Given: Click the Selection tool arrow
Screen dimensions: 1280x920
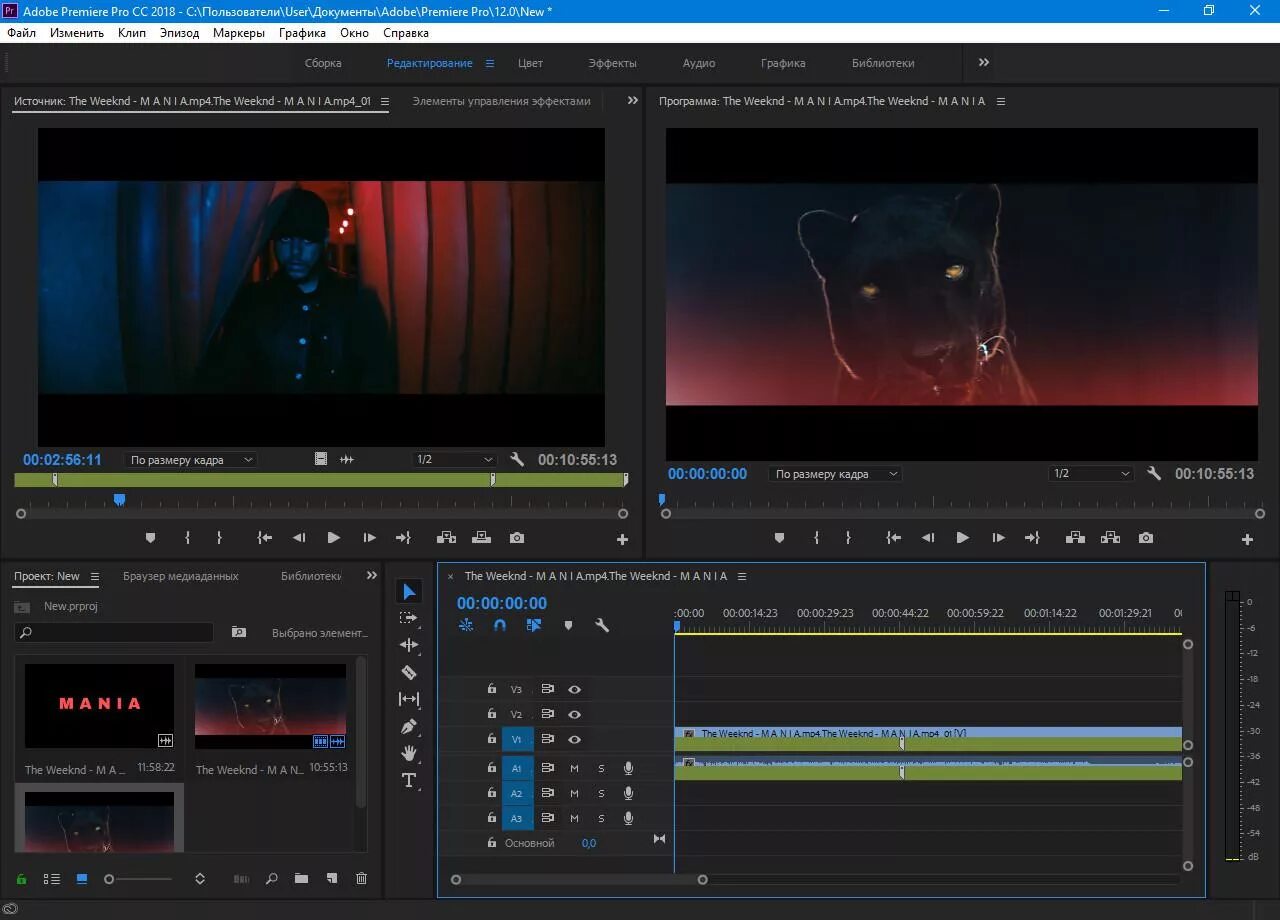Looking at the screenshot, I should pos(409,590).
